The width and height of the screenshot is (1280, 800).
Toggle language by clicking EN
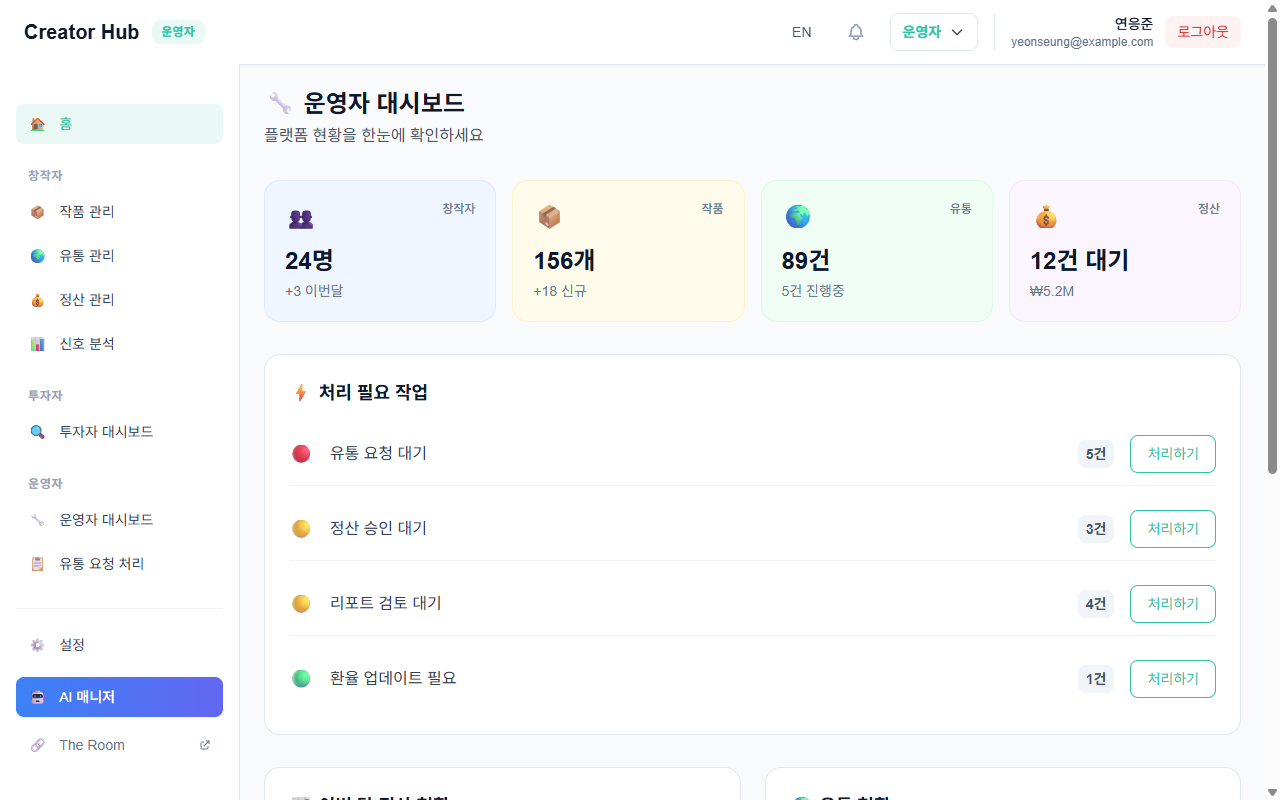click(x=801, y=32)
